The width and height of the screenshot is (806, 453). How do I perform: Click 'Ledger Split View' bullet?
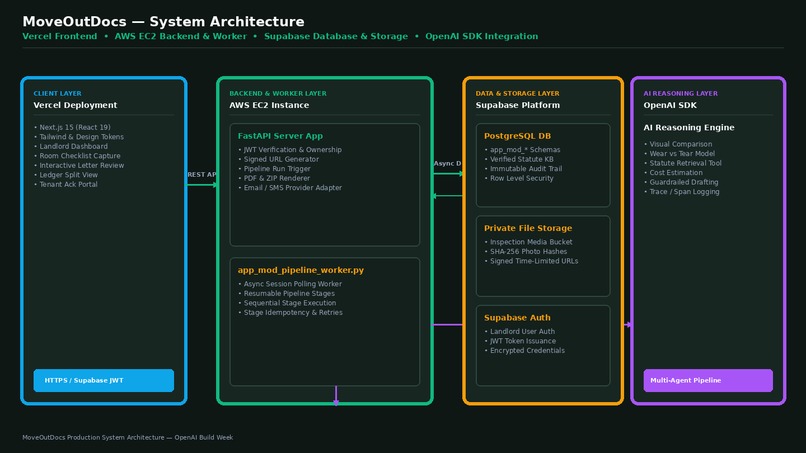coord(66,175)
